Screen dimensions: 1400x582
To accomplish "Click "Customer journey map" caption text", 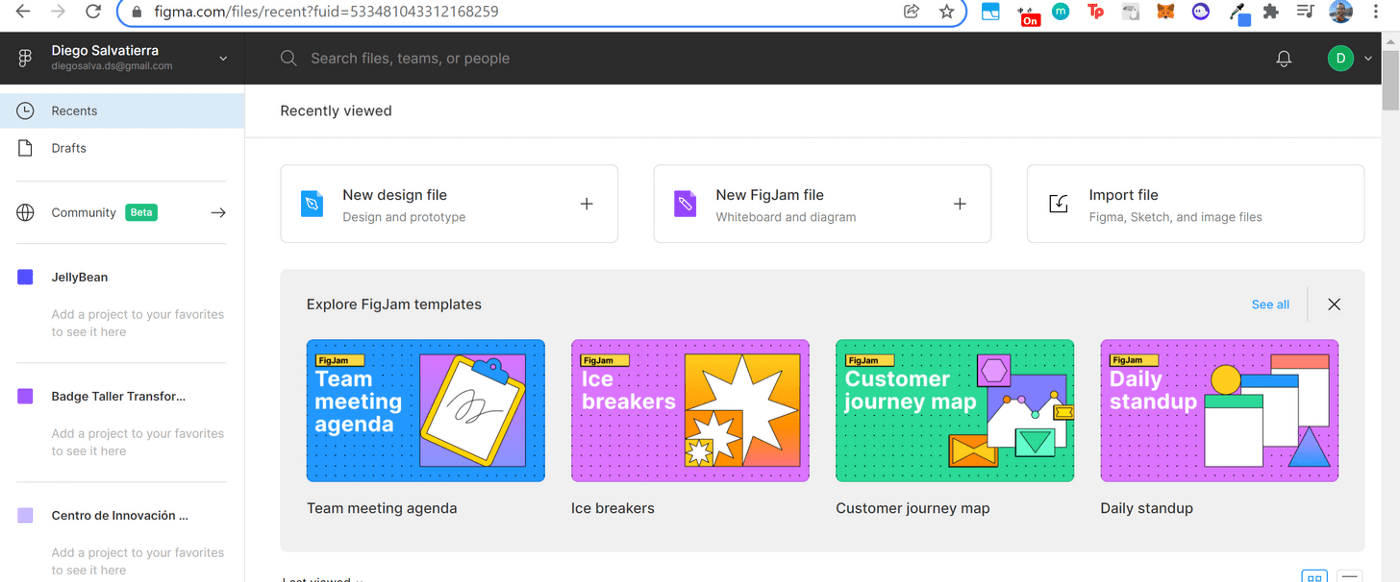I will 913,508.
